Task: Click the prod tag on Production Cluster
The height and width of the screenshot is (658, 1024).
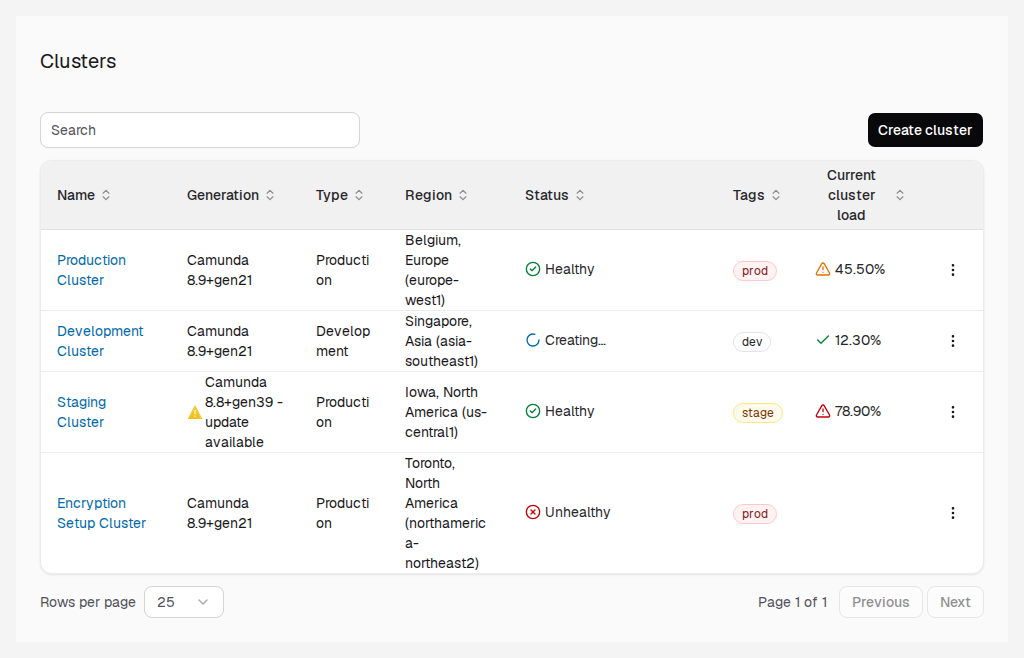Action: 755,271
